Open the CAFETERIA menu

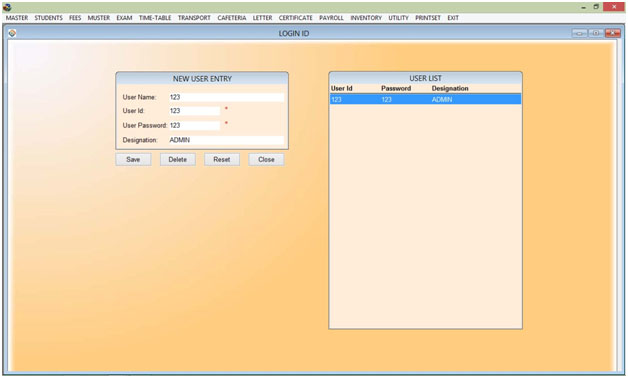click(x=232, y=18)
